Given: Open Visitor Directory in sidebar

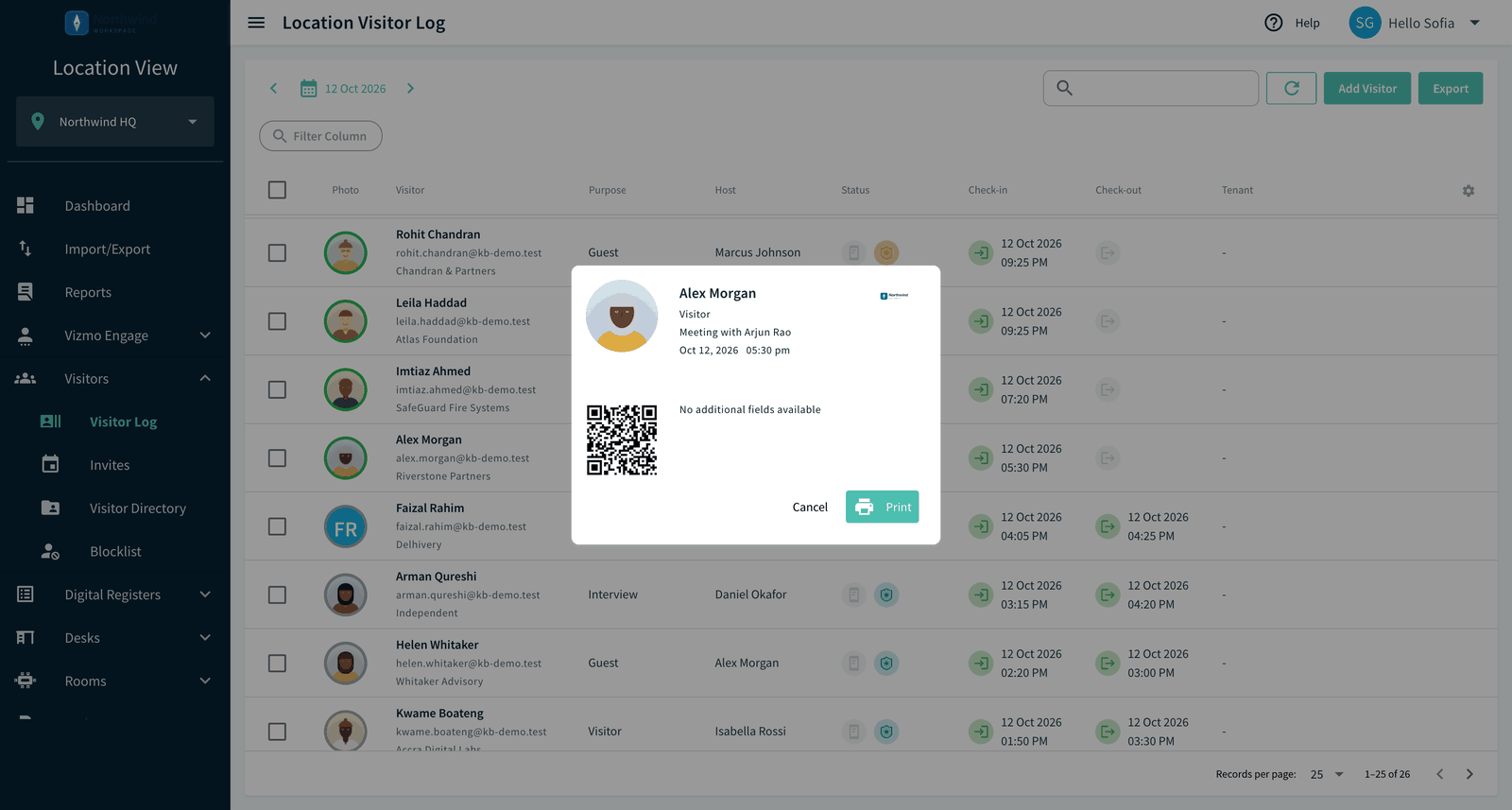Looking at the screenshot, I should tap(115, 508).
